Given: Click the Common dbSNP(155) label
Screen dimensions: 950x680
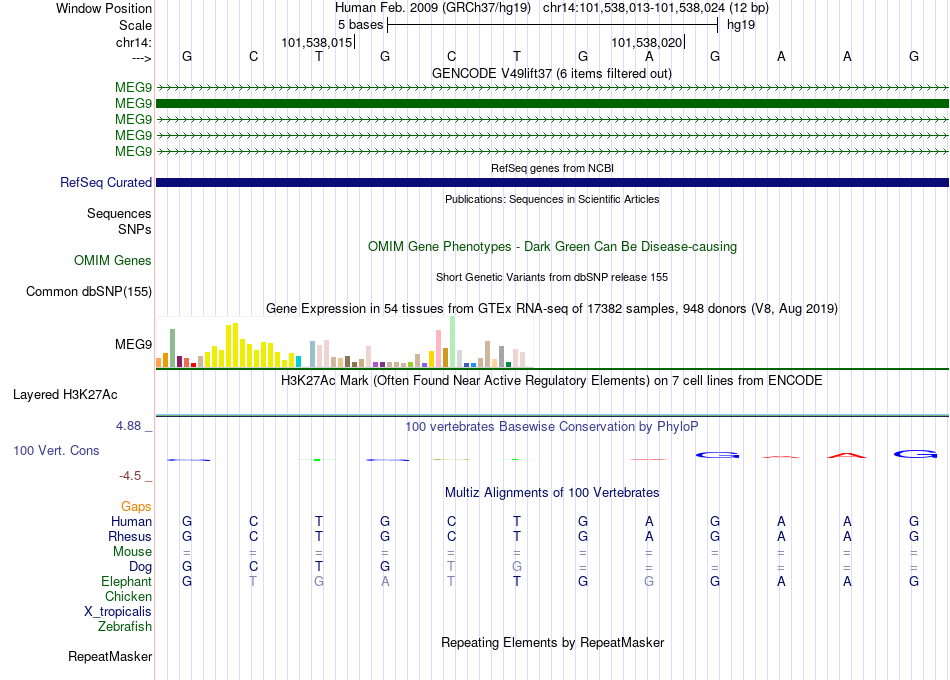Looking at the screenshot, I should 89,292.
